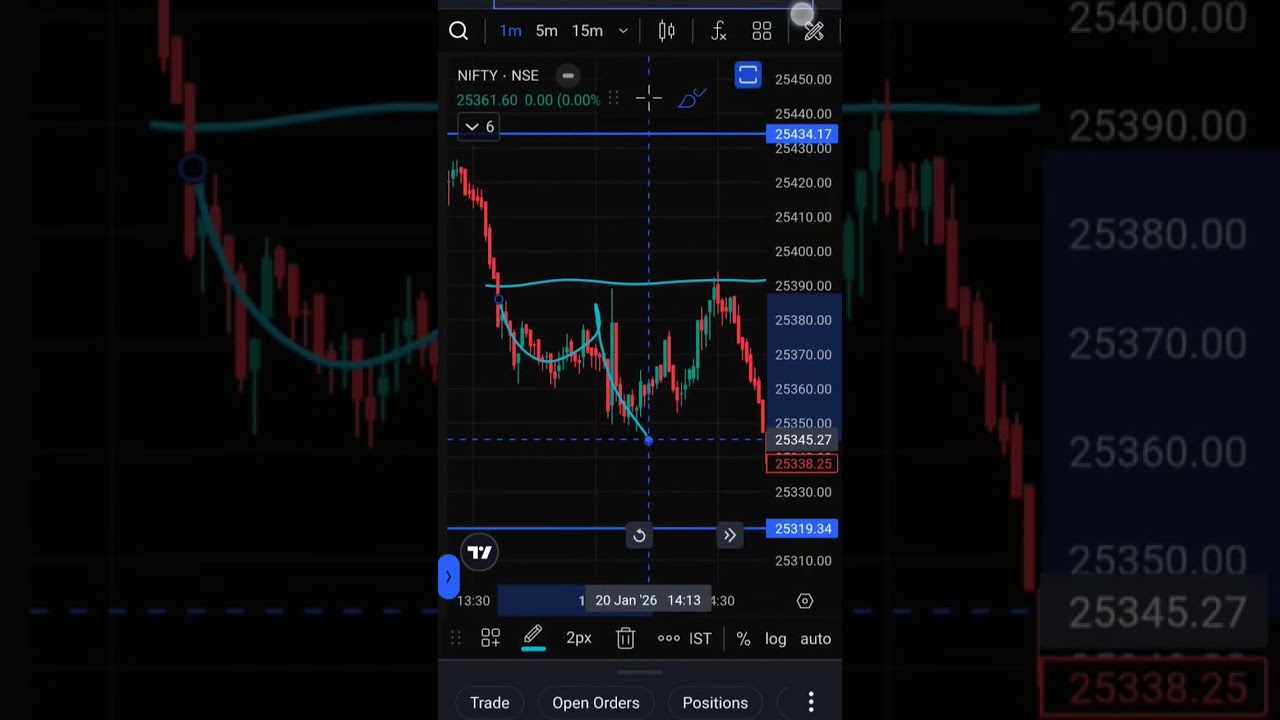Grab the drag handle of the floating drawing toolbar
1280x720 pixels.
click(613, 98)
